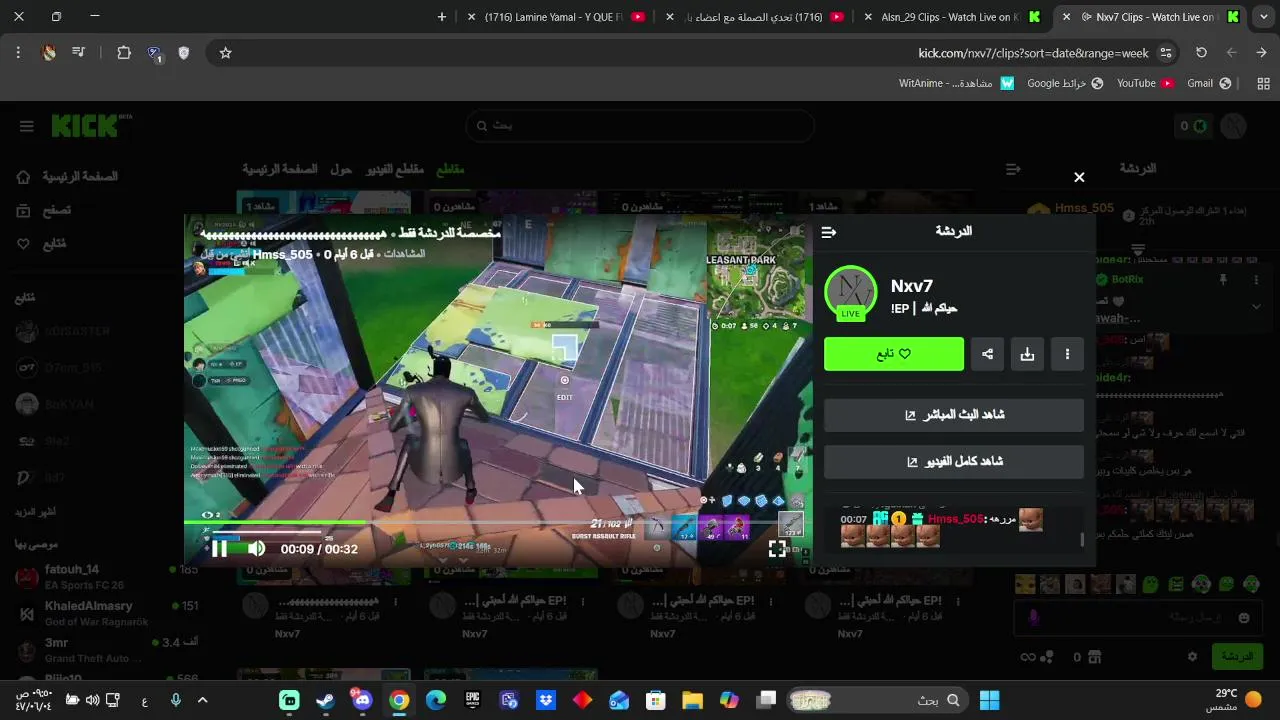Open Chrome three-dot menu
The width and height of the screenshot is (1280, 720).
18,53
